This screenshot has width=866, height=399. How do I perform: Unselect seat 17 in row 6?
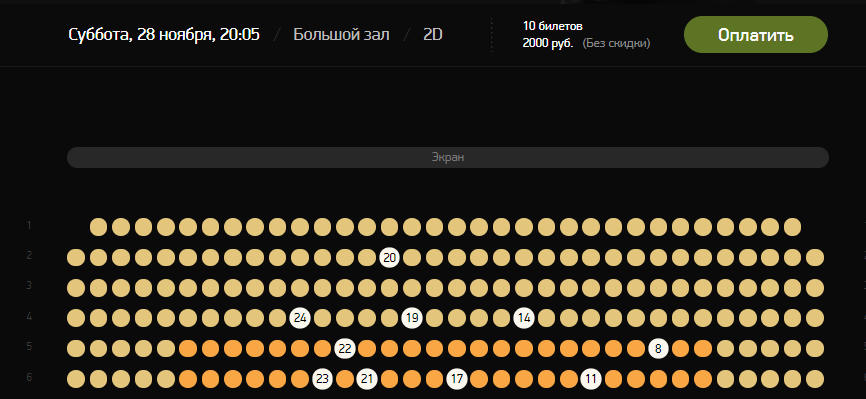click(456, 379)
